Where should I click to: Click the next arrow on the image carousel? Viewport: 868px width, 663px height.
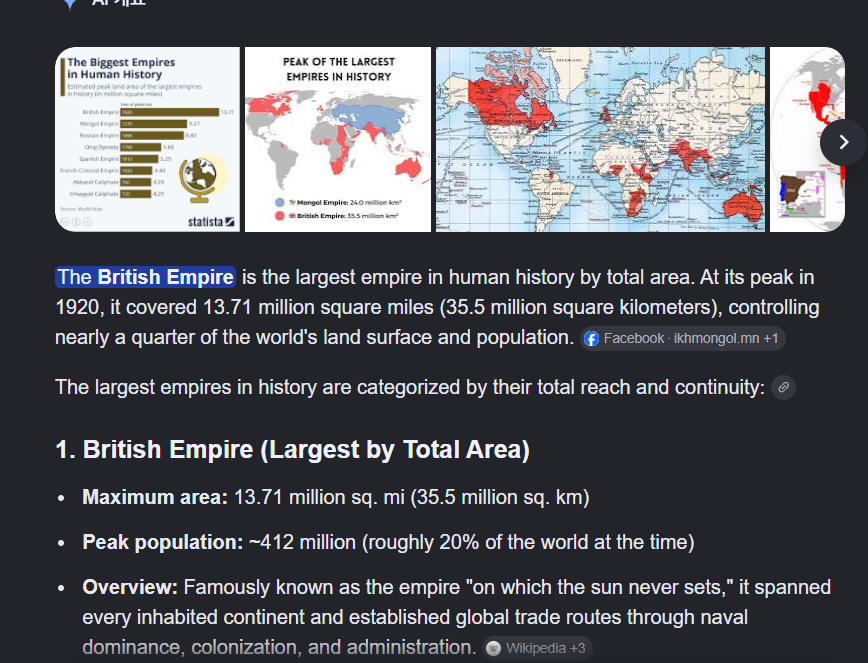[843, 142]
